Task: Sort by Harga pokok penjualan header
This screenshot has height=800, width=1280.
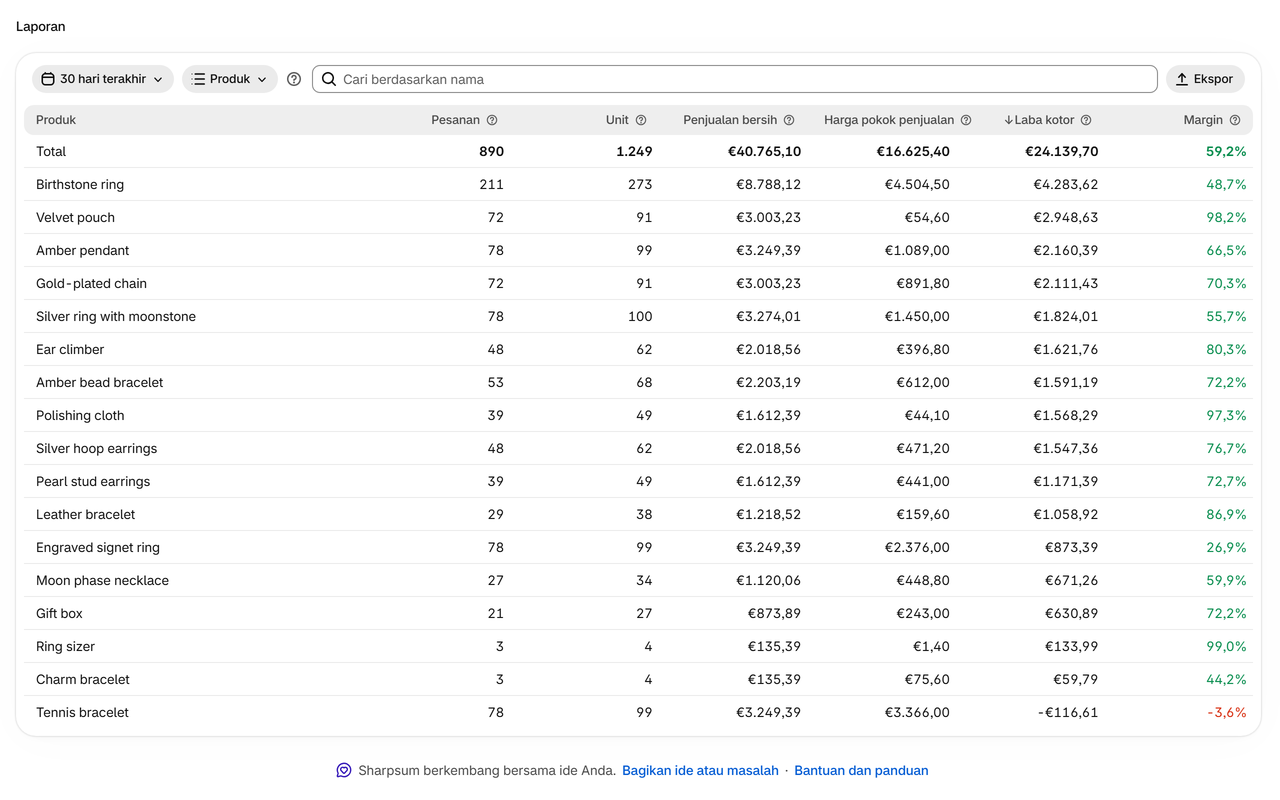Action: tap(889, 120)
